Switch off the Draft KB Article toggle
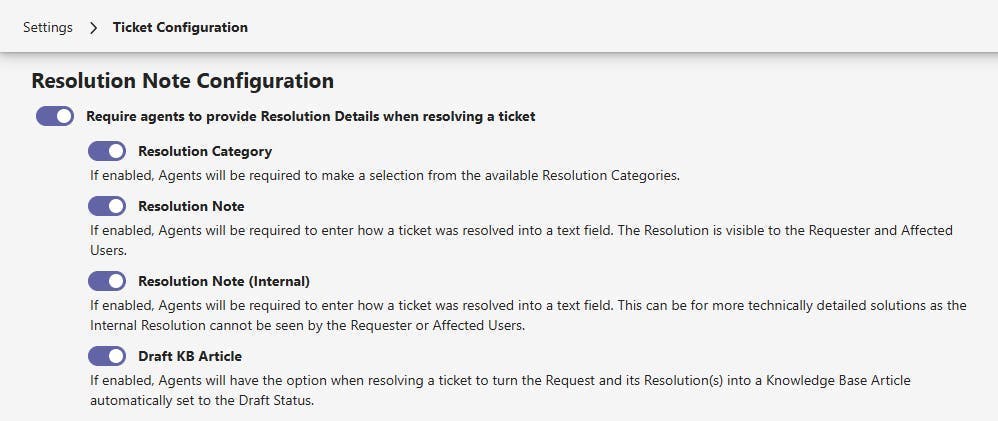Screen dimensions: 998x421 [x=107, y=356]
